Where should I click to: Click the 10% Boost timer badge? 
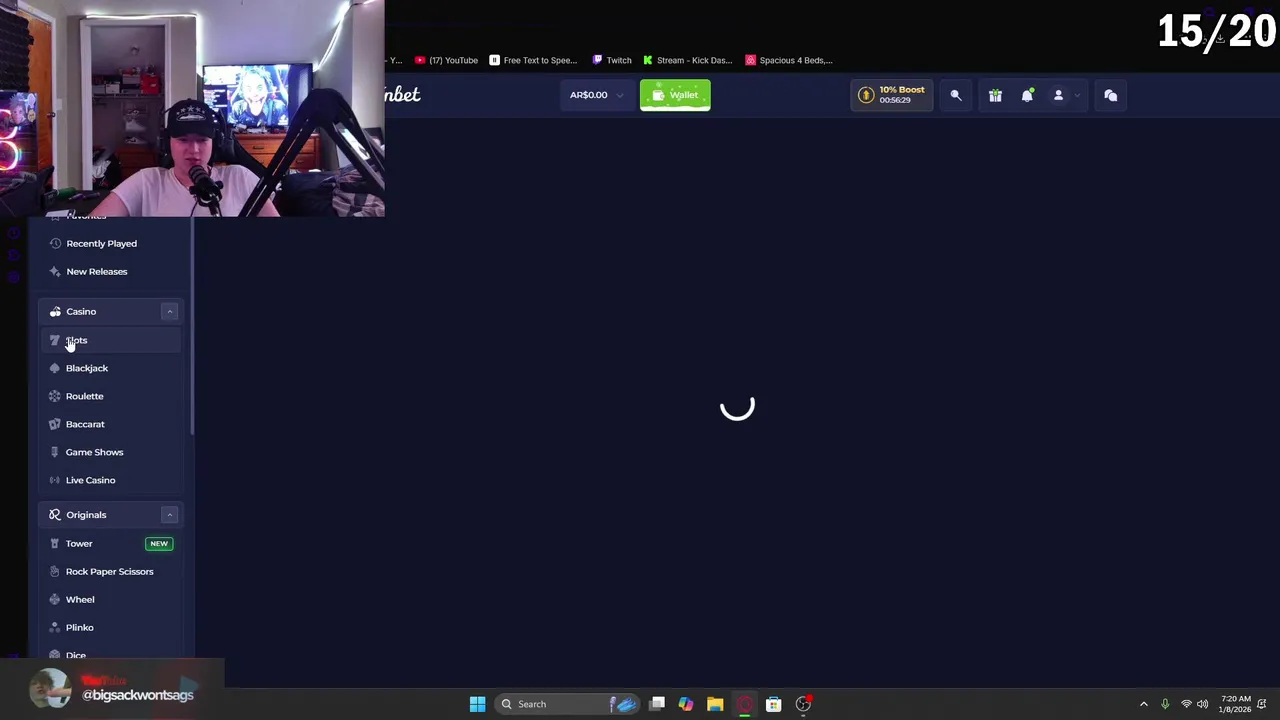(892, 95)
